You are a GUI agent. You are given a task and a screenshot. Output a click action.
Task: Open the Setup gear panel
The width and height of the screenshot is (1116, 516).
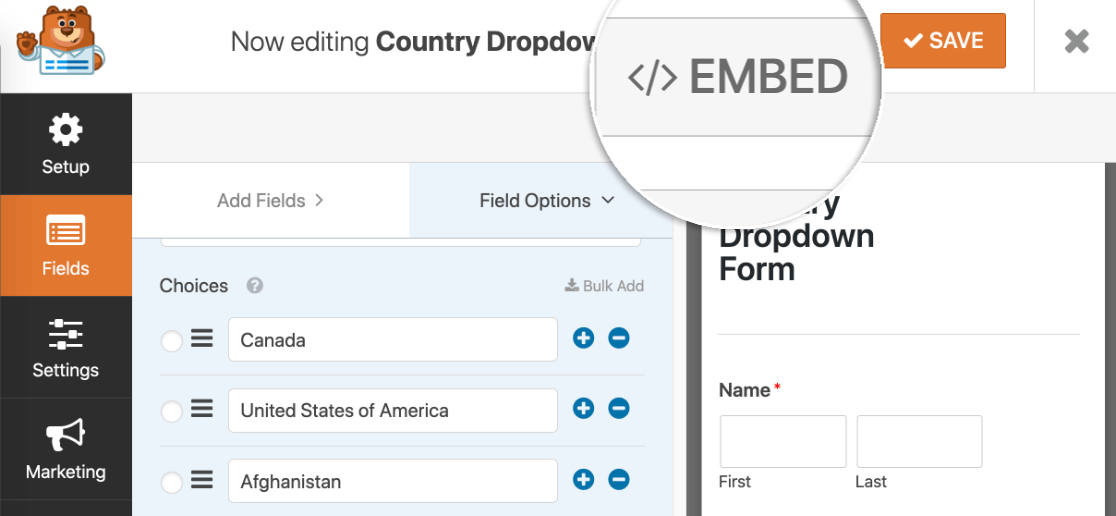[65, 144]
